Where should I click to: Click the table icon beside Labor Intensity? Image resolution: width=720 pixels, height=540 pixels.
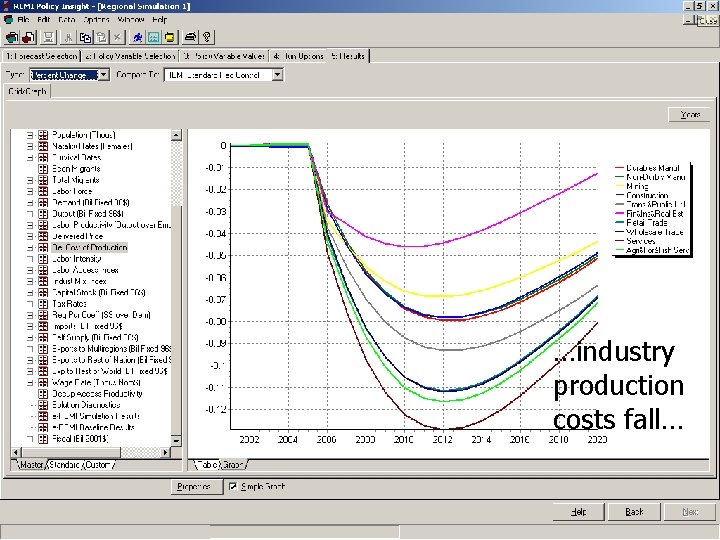pyautogui.click(x=43, y=259)
